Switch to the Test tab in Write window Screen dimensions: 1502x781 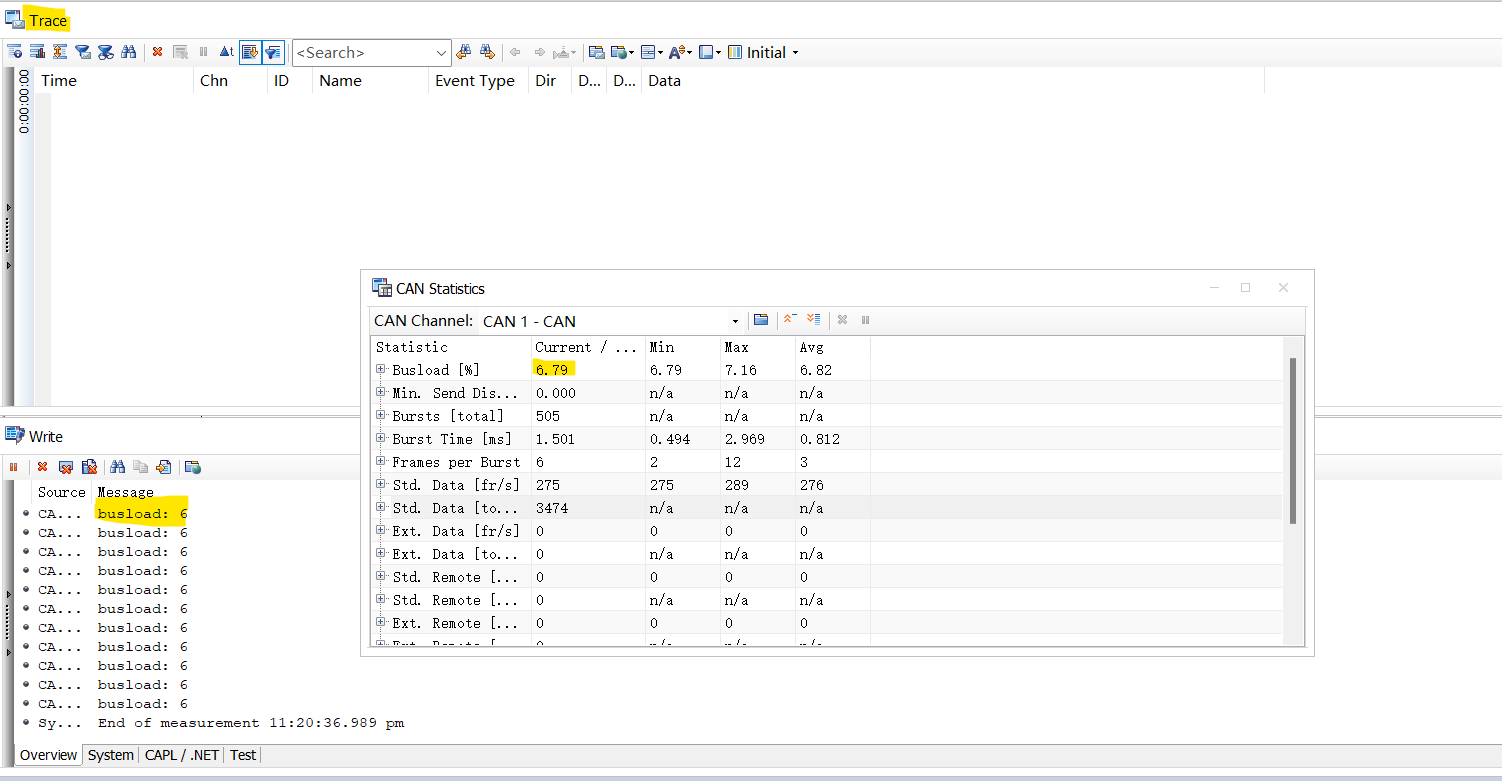coord(243,755)
